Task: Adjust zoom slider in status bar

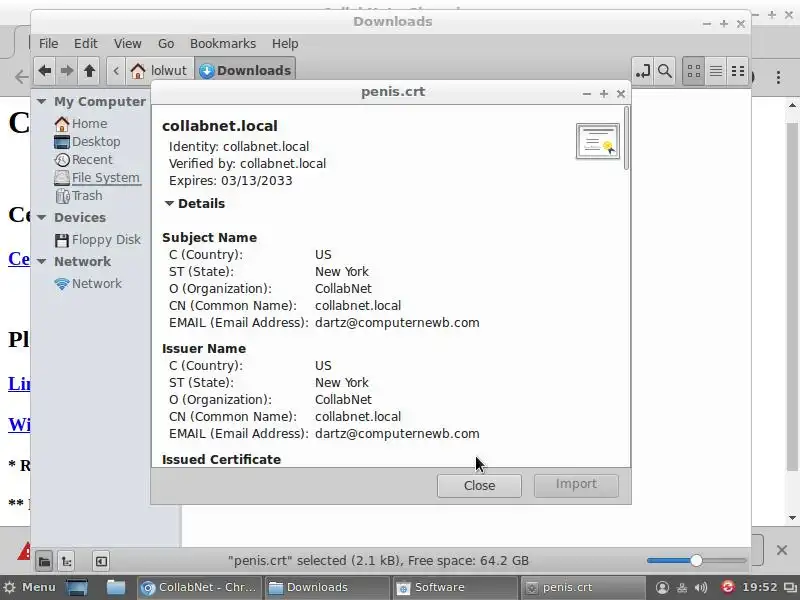Action: pos(696,561)
